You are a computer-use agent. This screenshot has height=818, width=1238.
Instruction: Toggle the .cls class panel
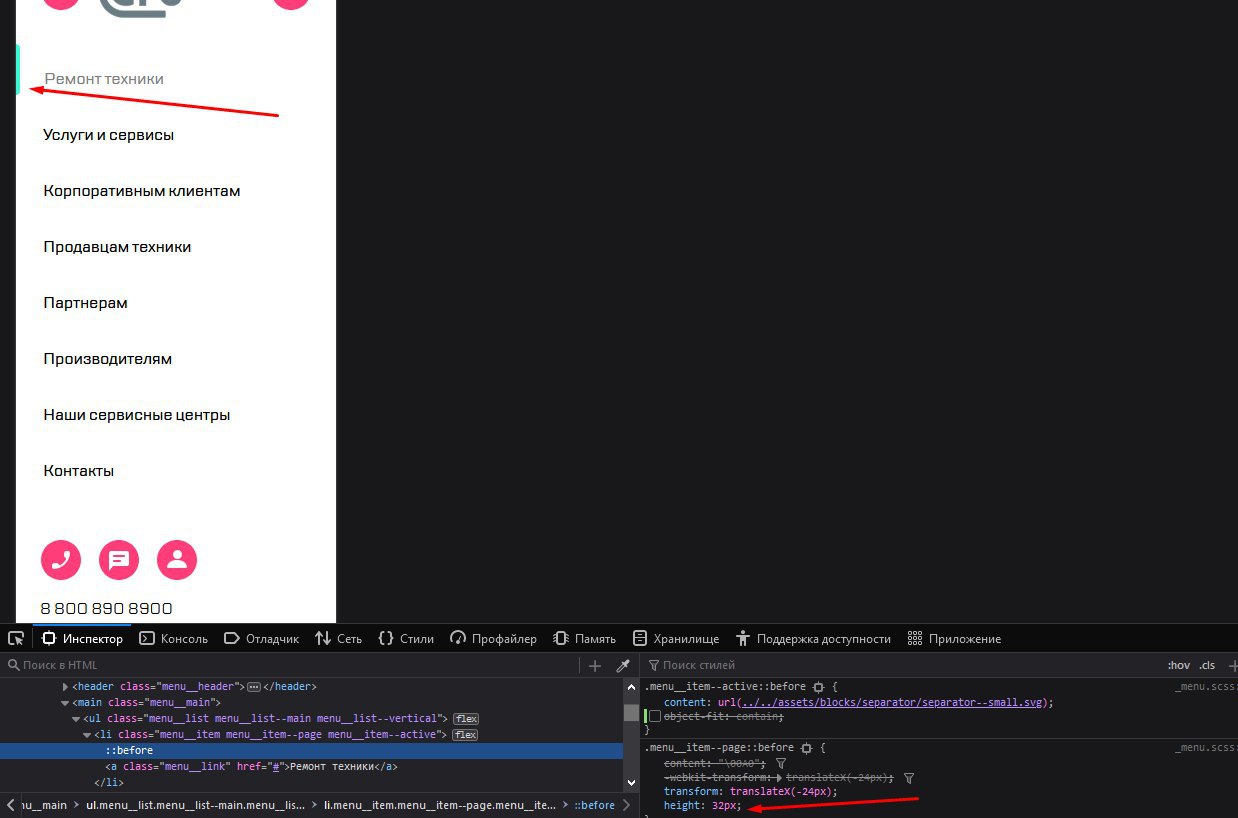1207,665
